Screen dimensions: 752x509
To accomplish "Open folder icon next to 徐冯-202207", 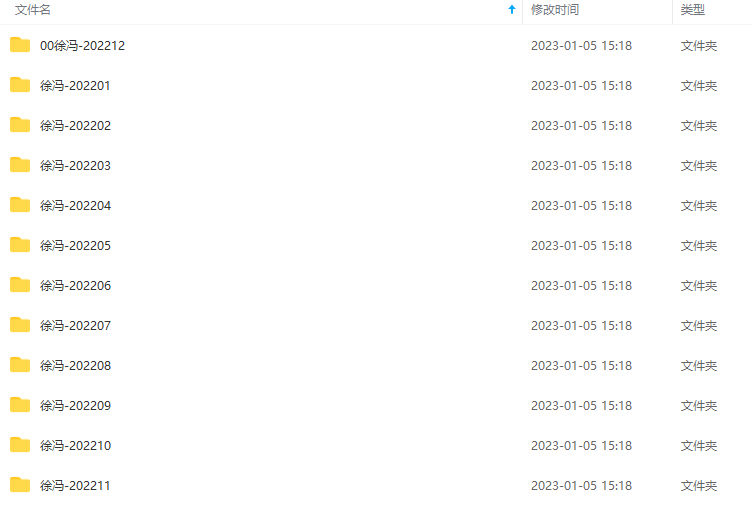I will tap(20, 325).
